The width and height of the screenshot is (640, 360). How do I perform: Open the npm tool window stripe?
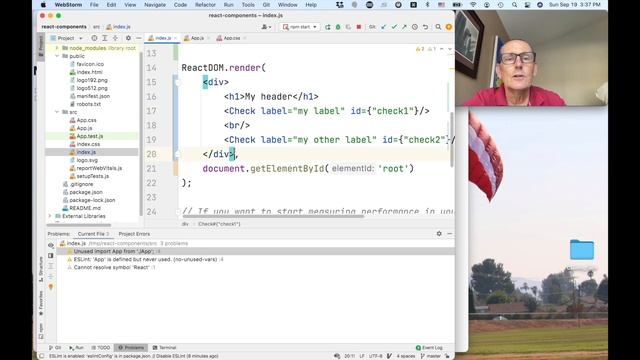[41, 331]
